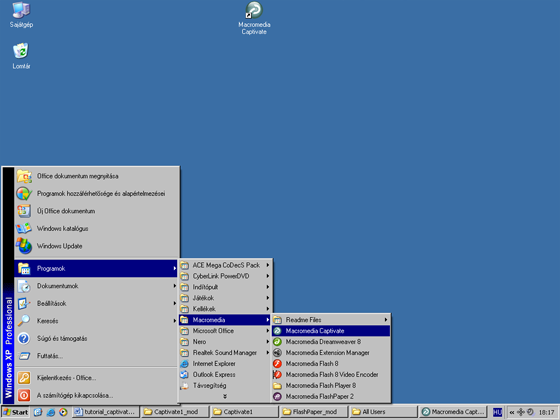Open Macromedia Captivate desktop shortcut

(x=254, y=18)
